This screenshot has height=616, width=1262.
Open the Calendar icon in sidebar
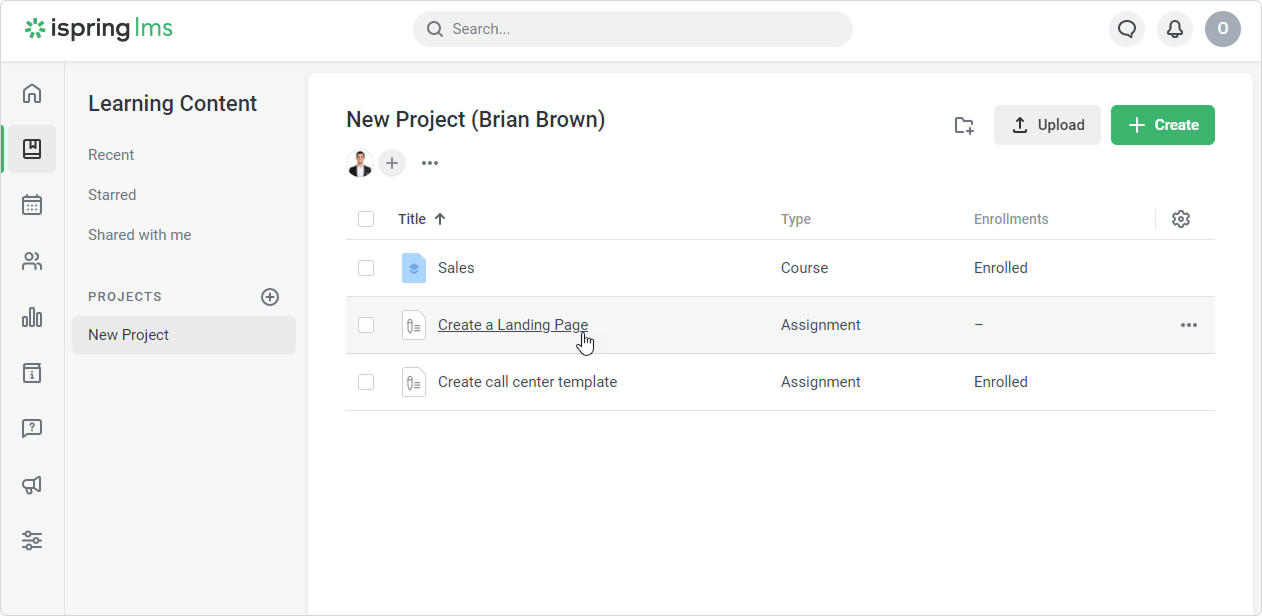tap(32, 205)
